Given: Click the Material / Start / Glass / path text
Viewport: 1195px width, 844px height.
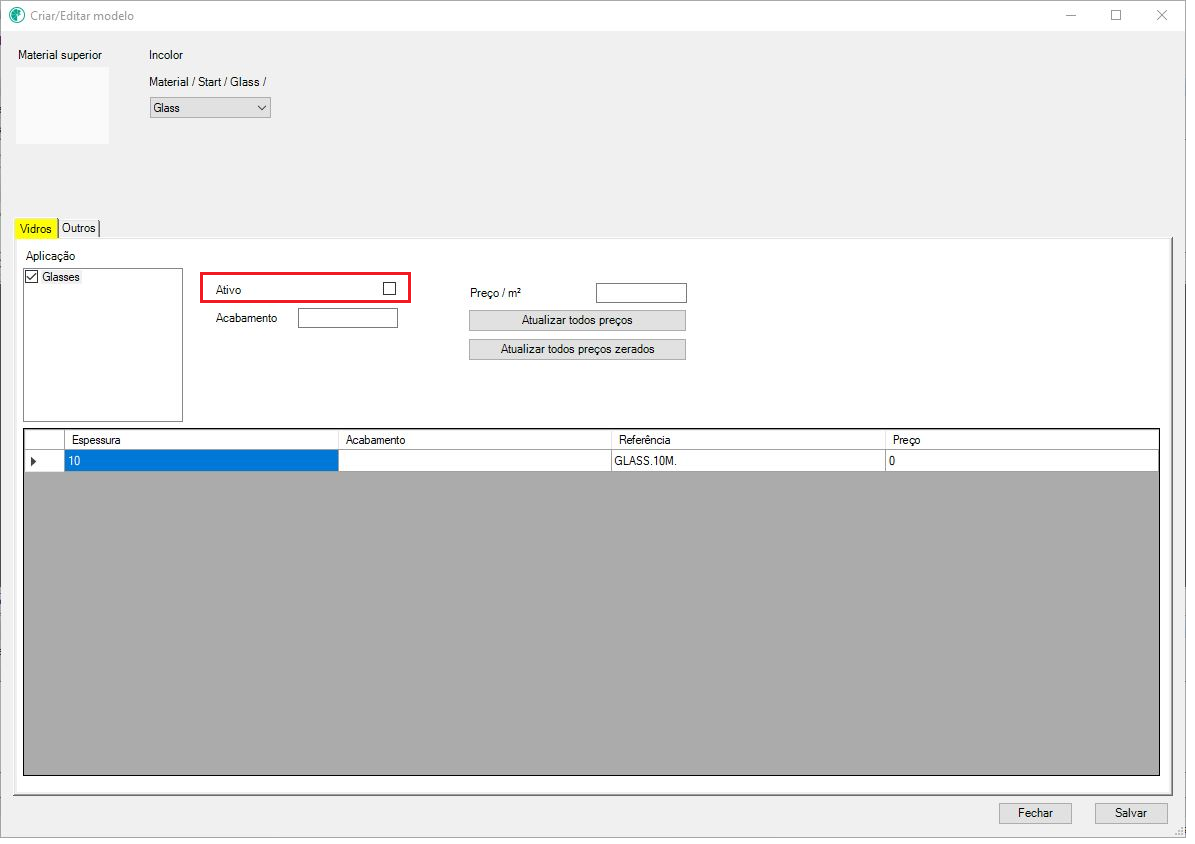Looking at the screenshot, I should pyautogui.click(x=209, y=82).
